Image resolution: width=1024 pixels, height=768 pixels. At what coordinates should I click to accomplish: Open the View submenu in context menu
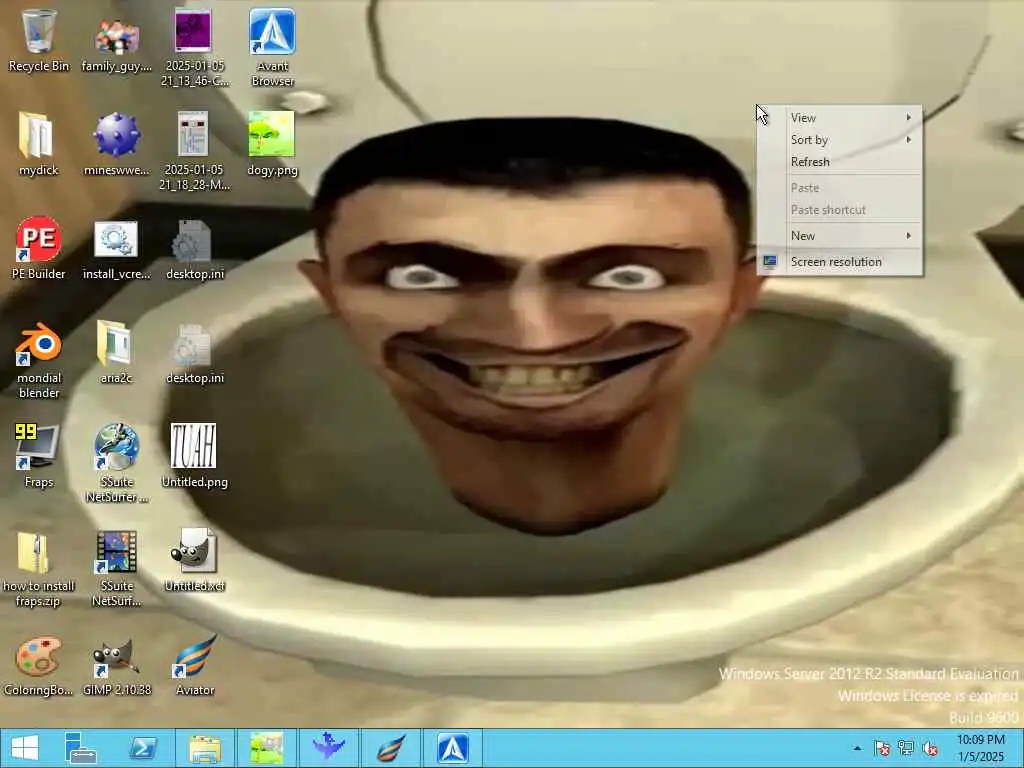coord(840,118)
